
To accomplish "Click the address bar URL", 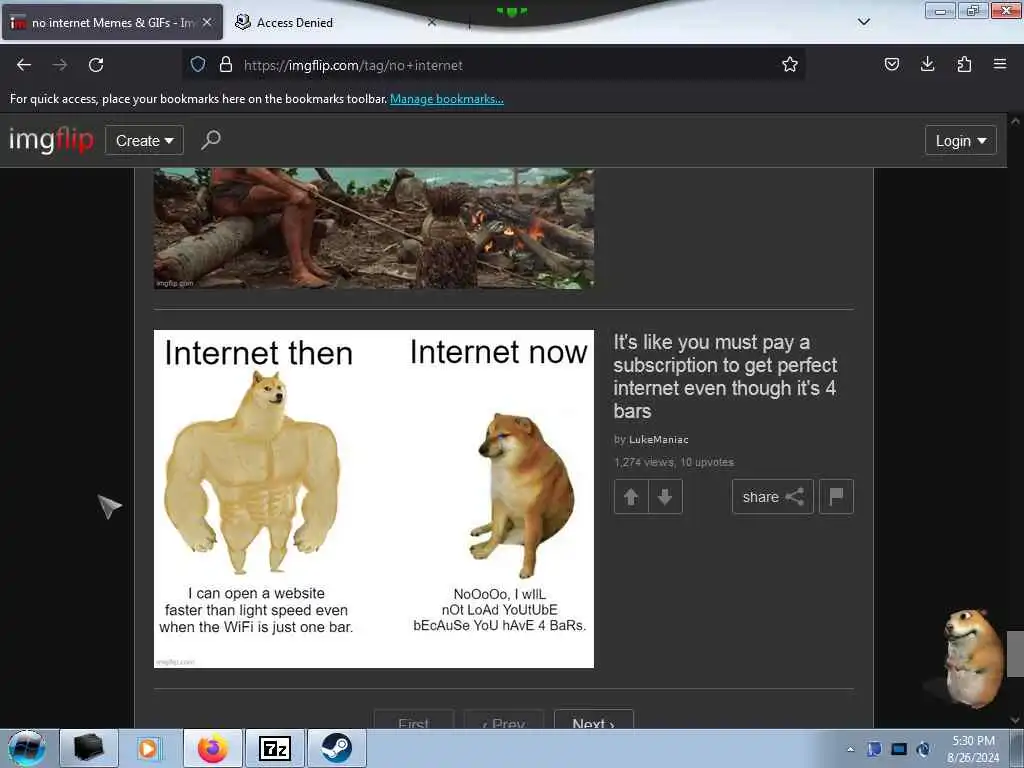I will click(x=353, y=65).
